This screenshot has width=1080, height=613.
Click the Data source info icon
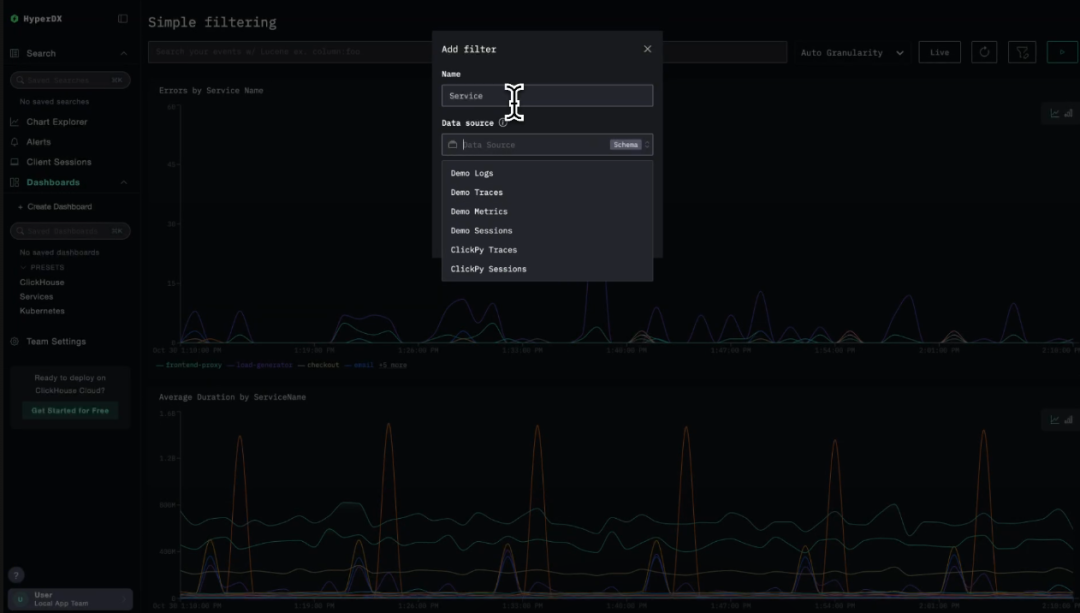pos(503,123)
